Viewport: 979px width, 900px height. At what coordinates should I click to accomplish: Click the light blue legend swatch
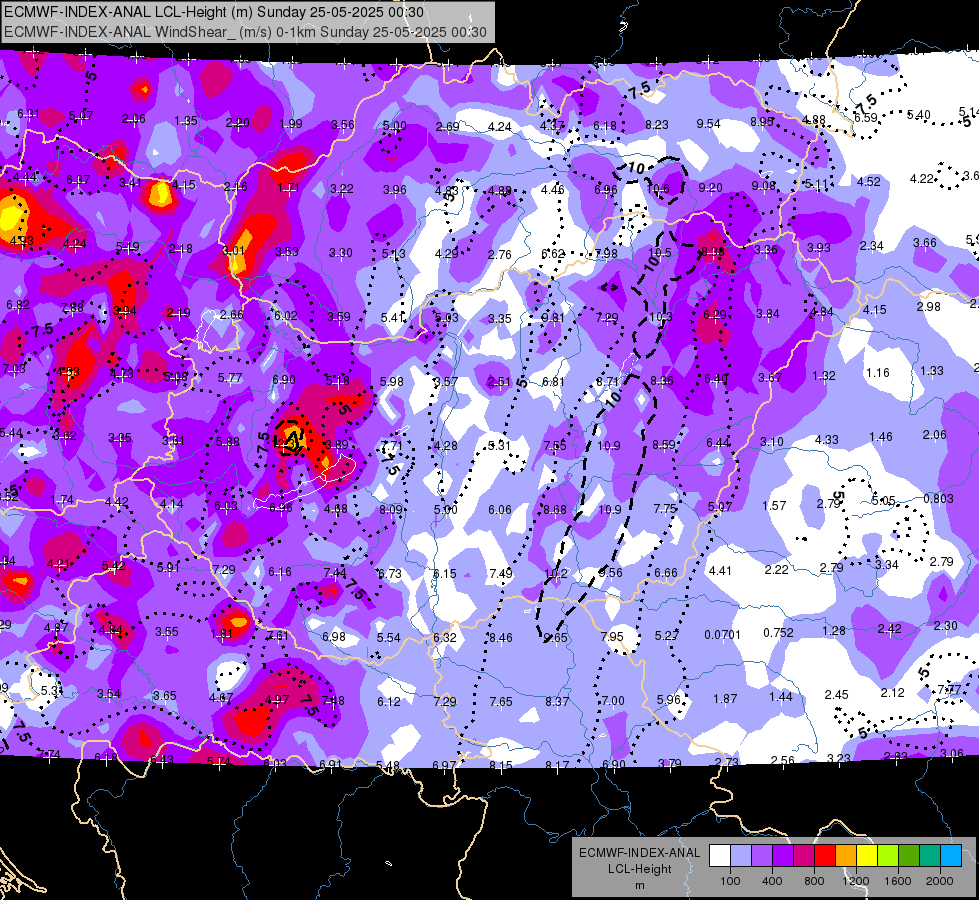[951, 855]
